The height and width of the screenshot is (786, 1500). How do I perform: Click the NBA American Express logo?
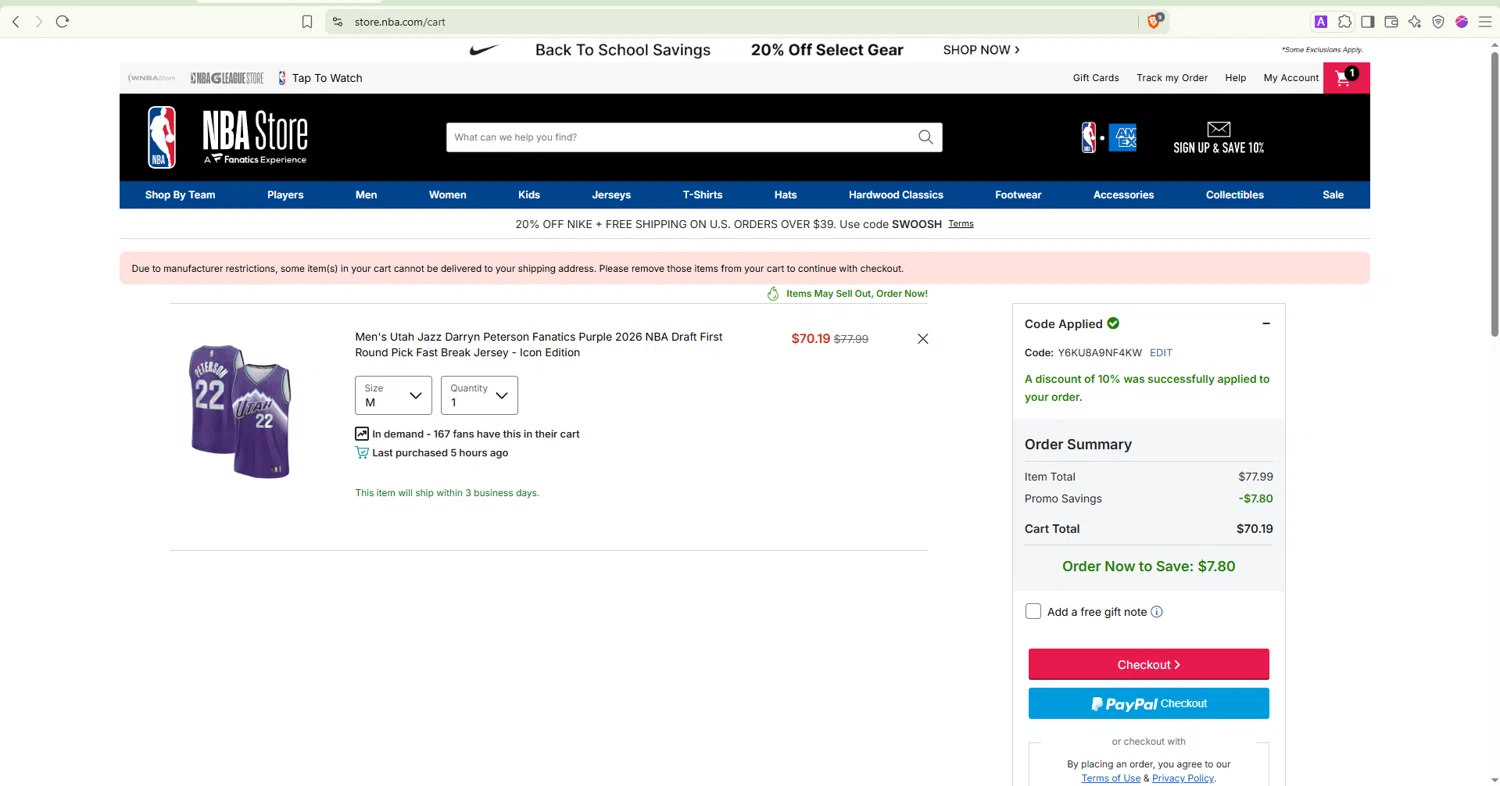1109,137
